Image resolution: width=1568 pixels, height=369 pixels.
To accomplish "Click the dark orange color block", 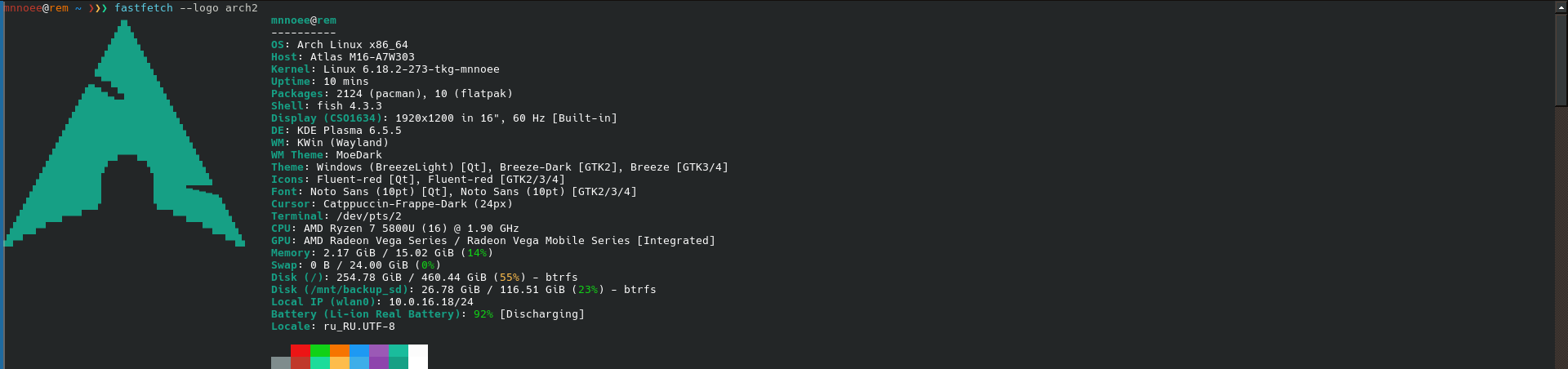I will coord(339,350).
